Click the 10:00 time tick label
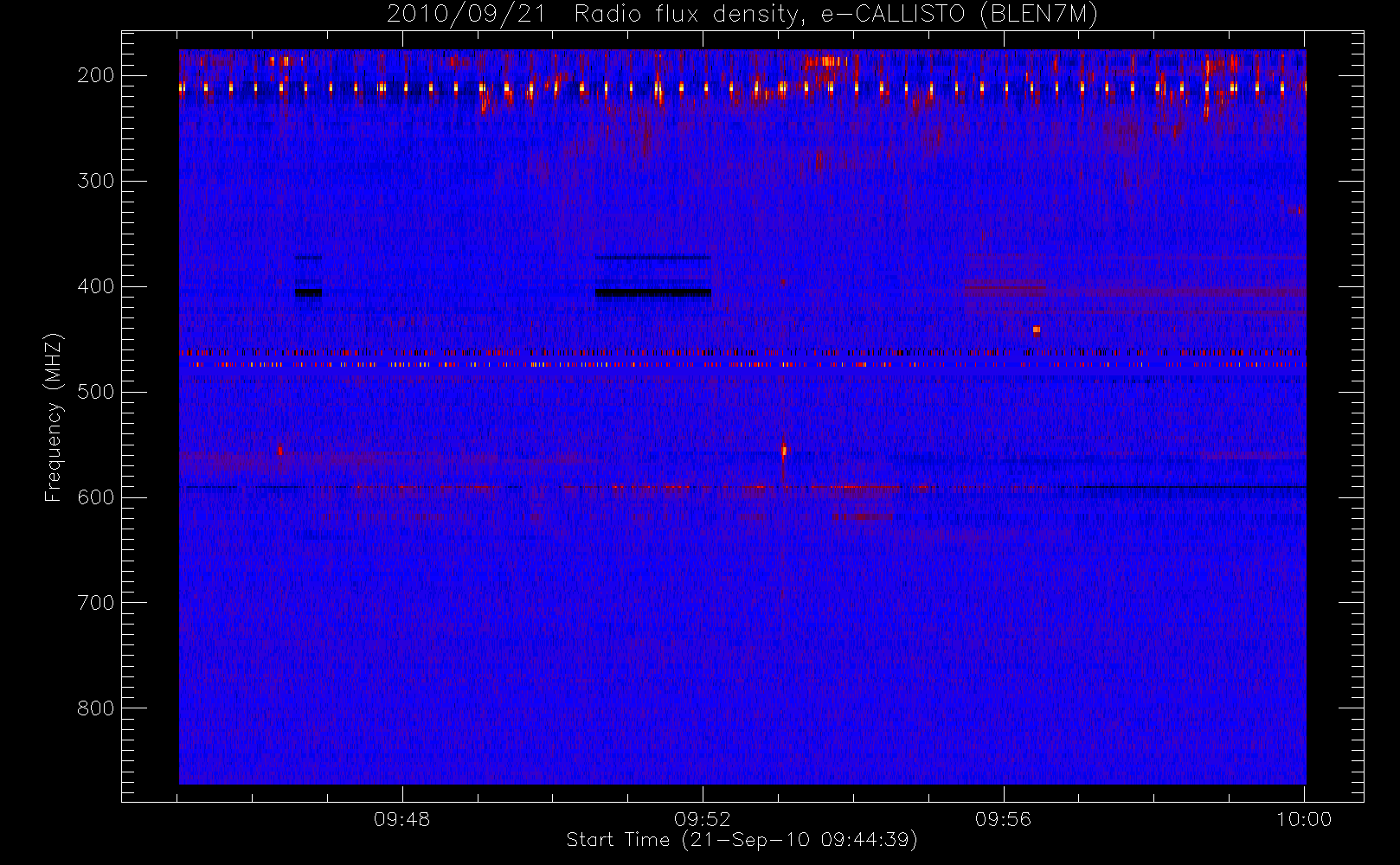This screenshot has height=865, width=1400. 1304,819
